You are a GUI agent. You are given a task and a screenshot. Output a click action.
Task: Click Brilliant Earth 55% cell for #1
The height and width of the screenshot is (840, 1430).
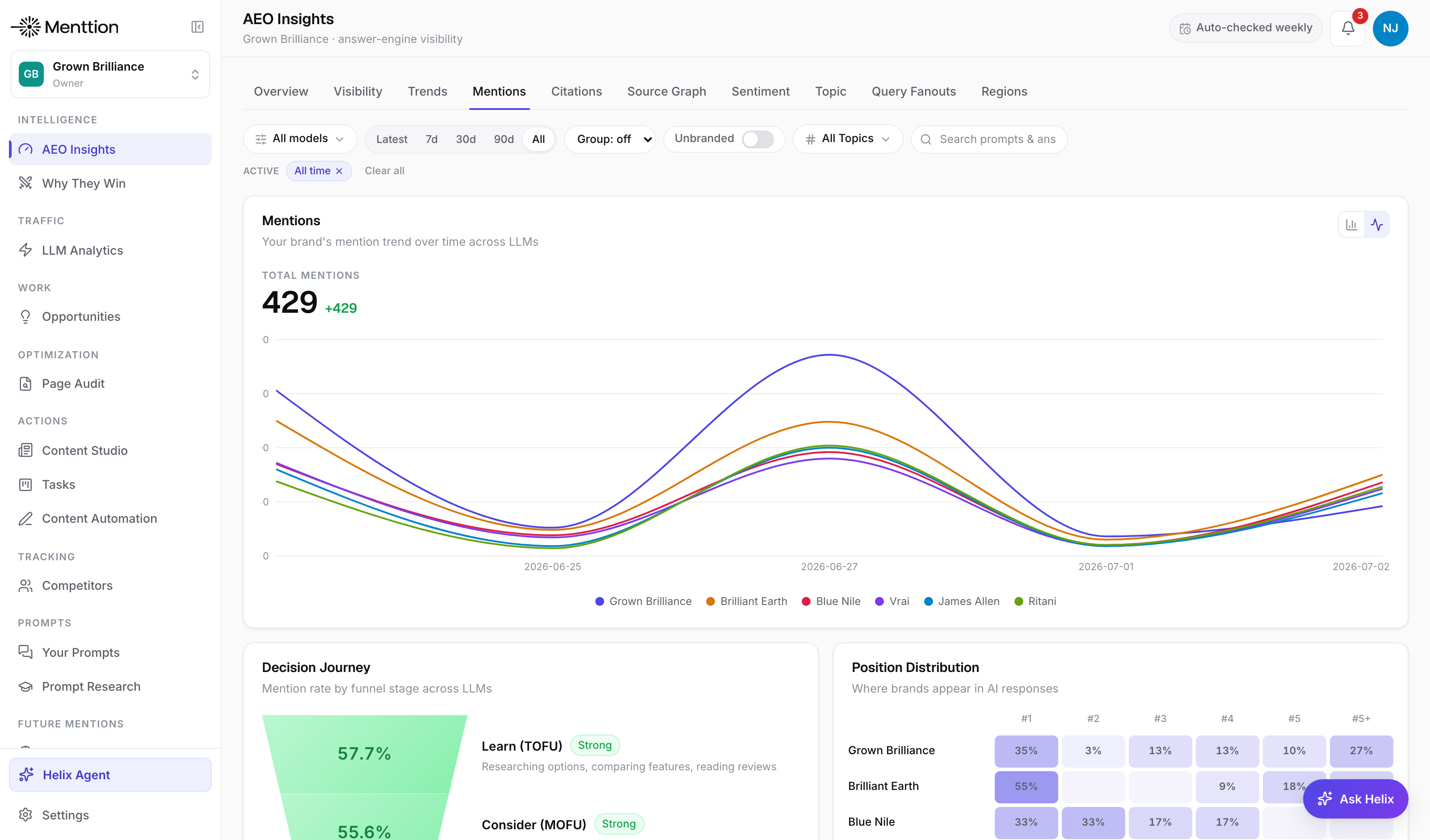1026,787
